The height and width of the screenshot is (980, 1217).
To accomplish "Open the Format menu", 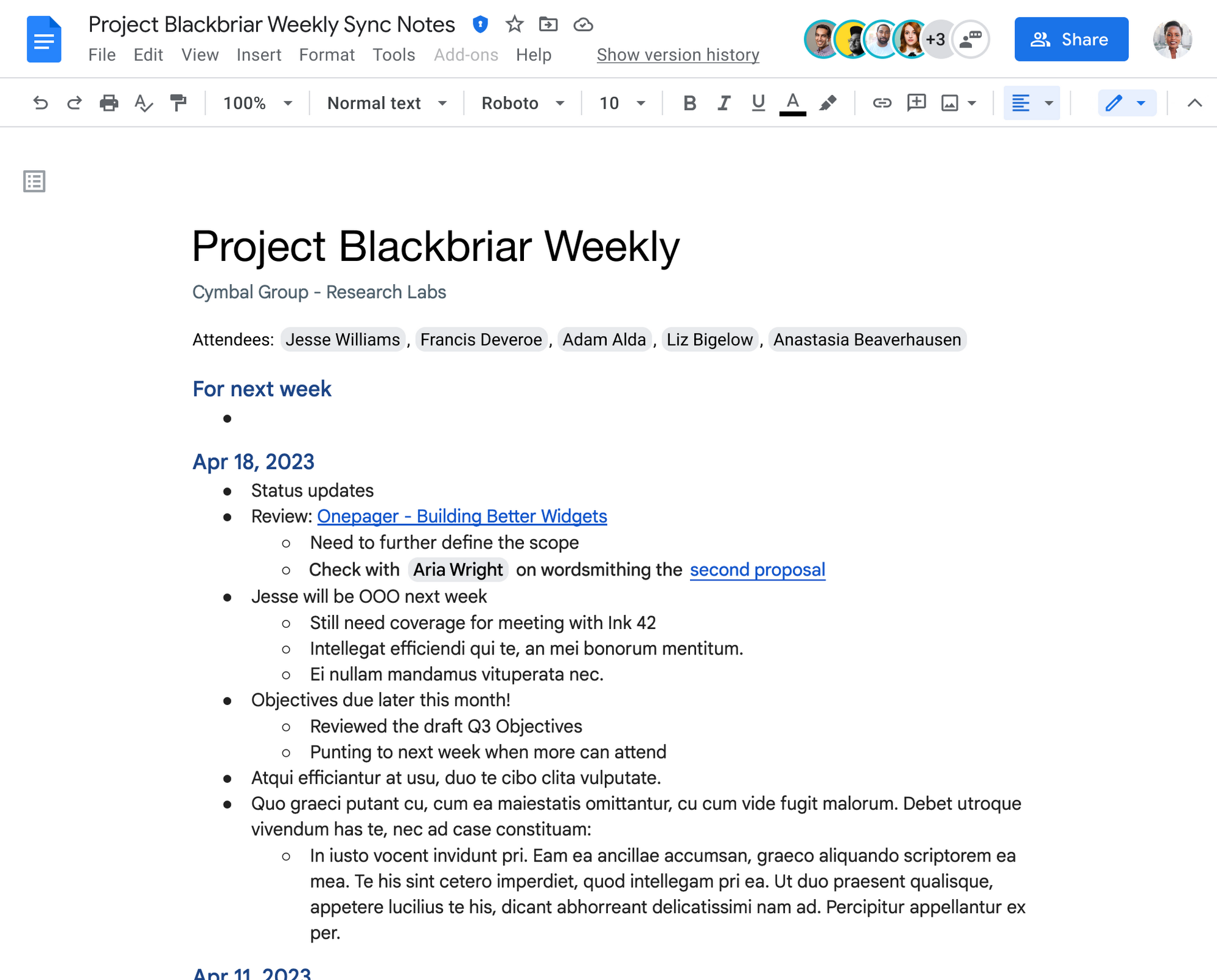I will point(327,55).
